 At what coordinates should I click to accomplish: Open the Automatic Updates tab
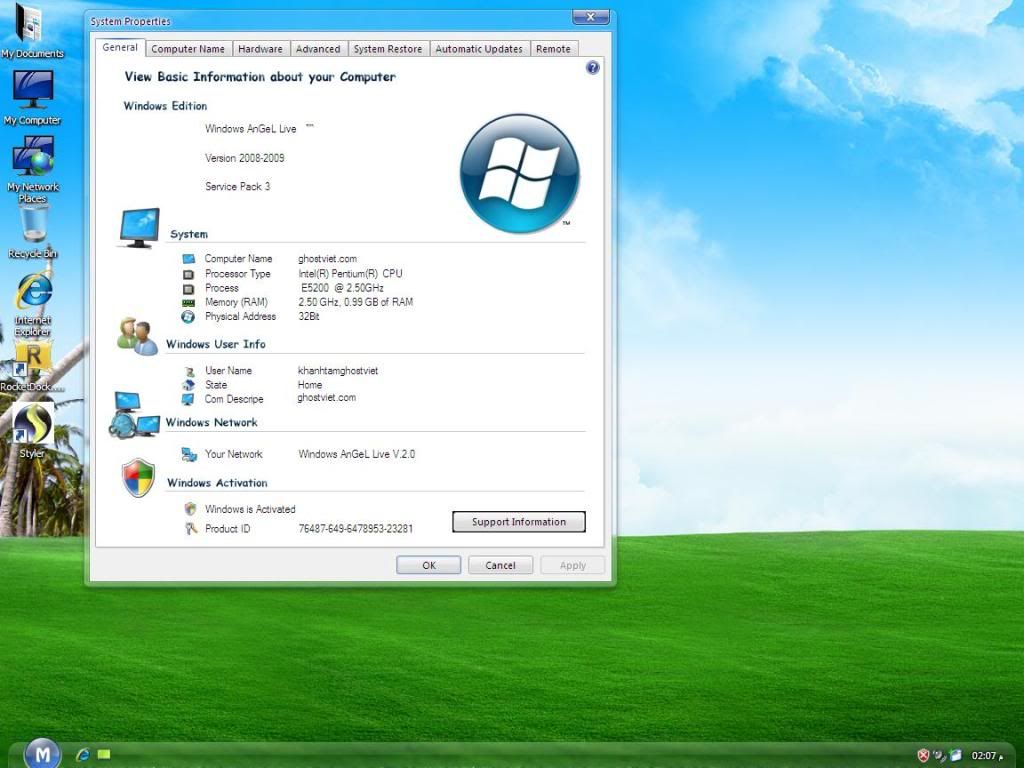(479, 49)
